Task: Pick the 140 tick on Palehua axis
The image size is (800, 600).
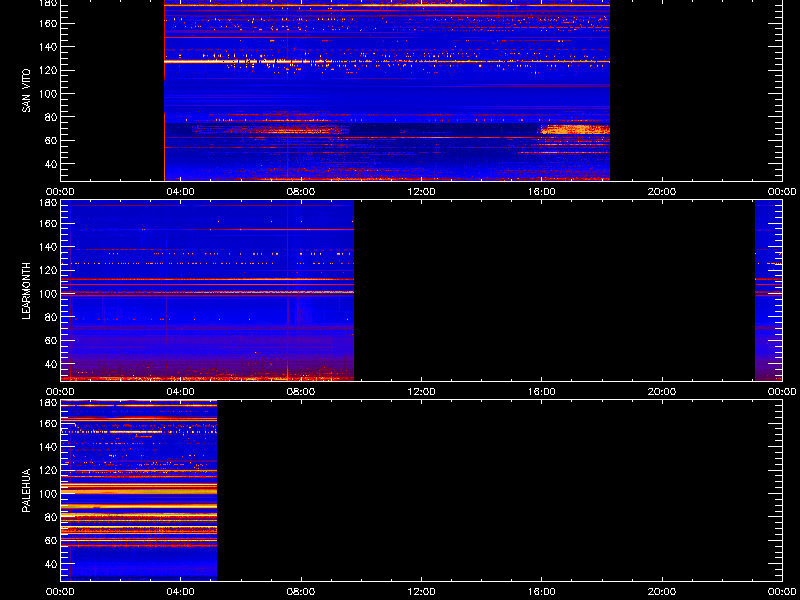Action: (x=49, y=447)
